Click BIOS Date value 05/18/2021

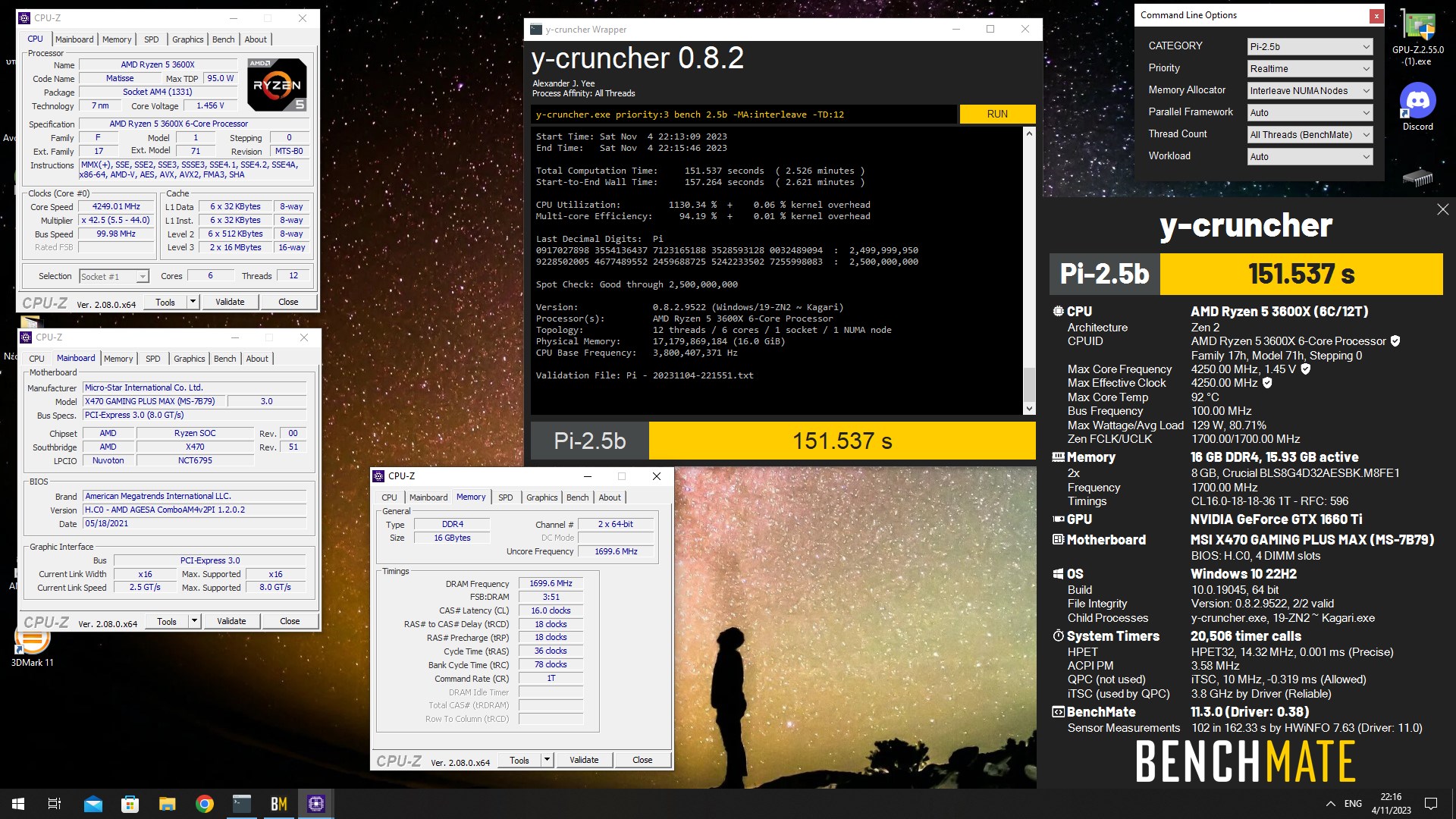coord(196,524)
